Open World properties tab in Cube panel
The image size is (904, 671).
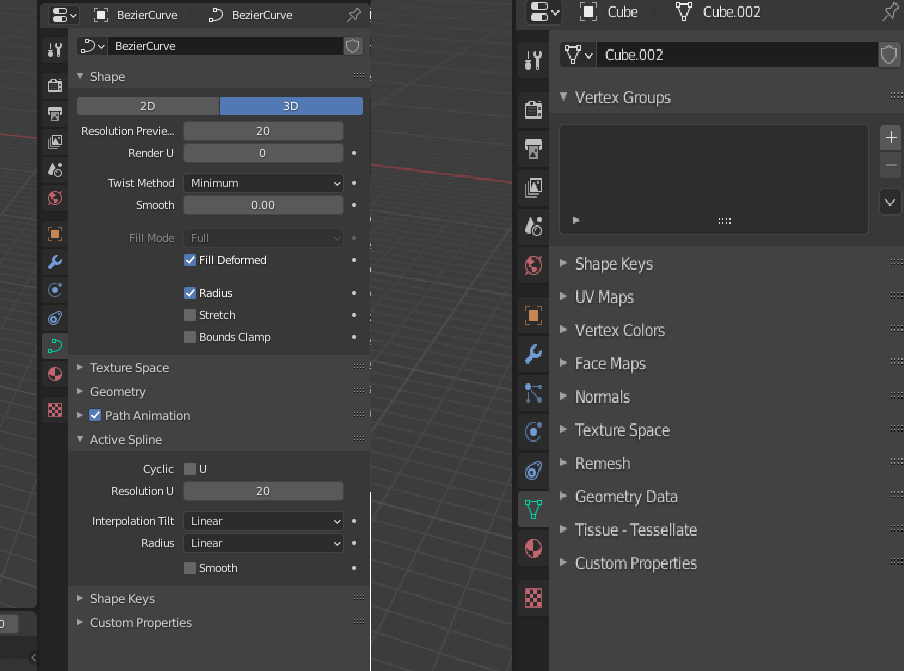click(x=533, y=266)
